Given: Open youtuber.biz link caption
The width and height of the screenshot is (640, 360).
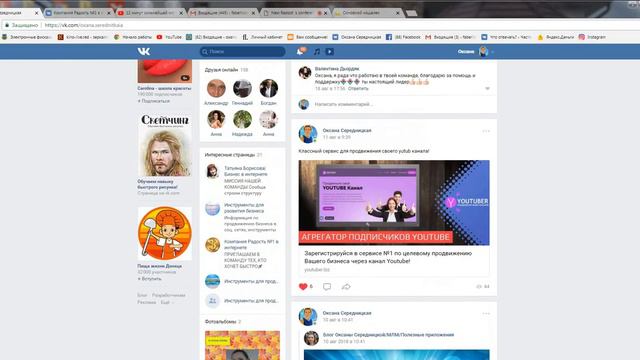Looking at the screenshot, I should coord(317,270).
